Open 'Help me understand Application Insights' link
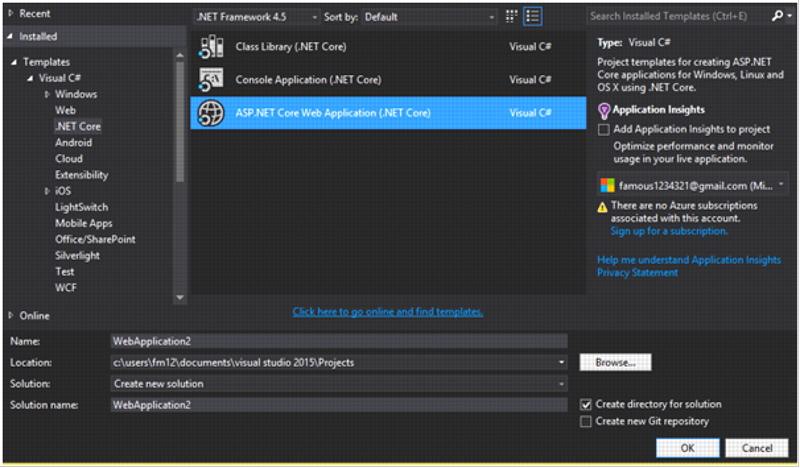Viewport: 800px width, 468px height. (x=689, y=260)
